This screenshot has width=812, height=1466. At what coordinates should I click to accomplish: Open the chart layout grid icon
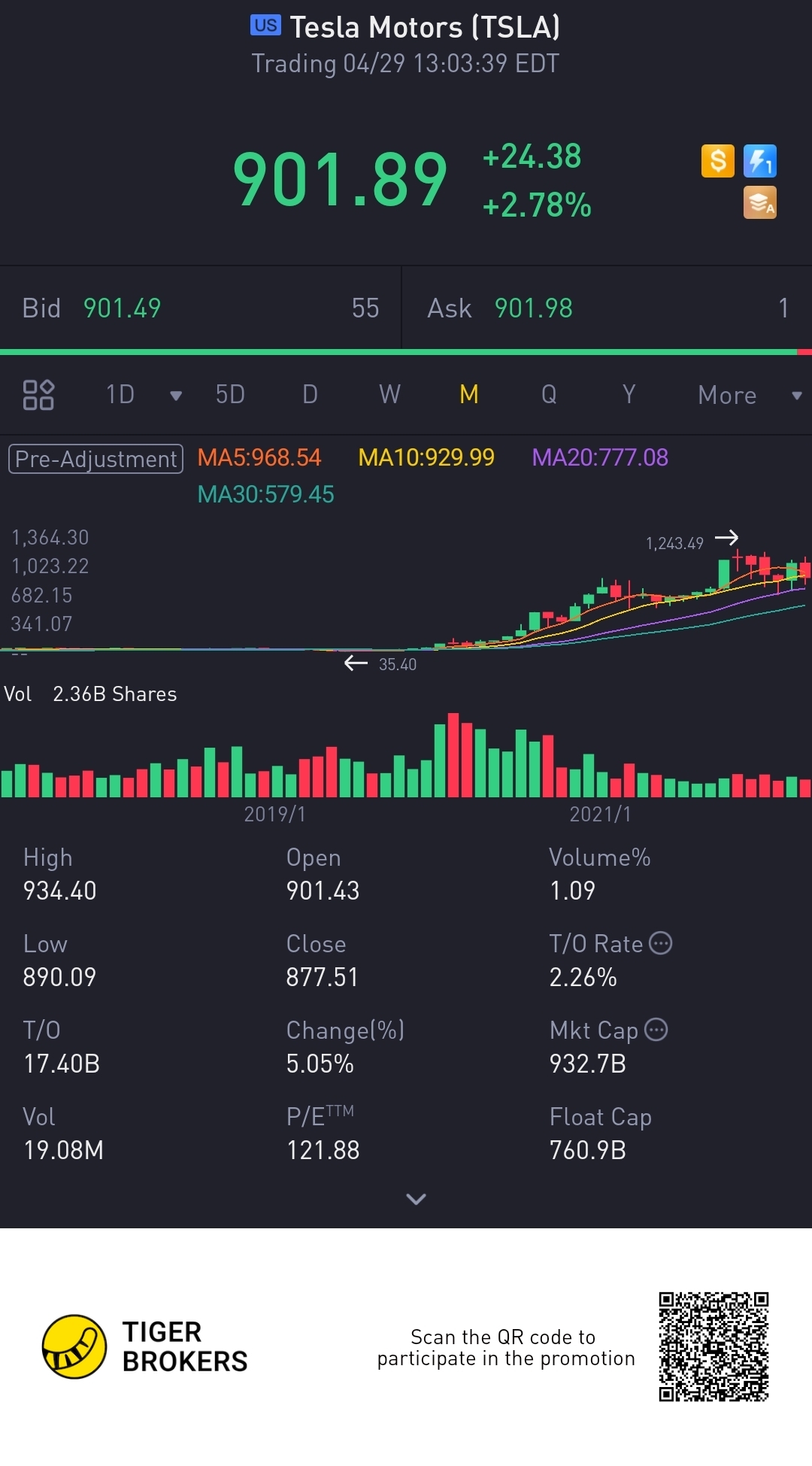pos(38,395)
